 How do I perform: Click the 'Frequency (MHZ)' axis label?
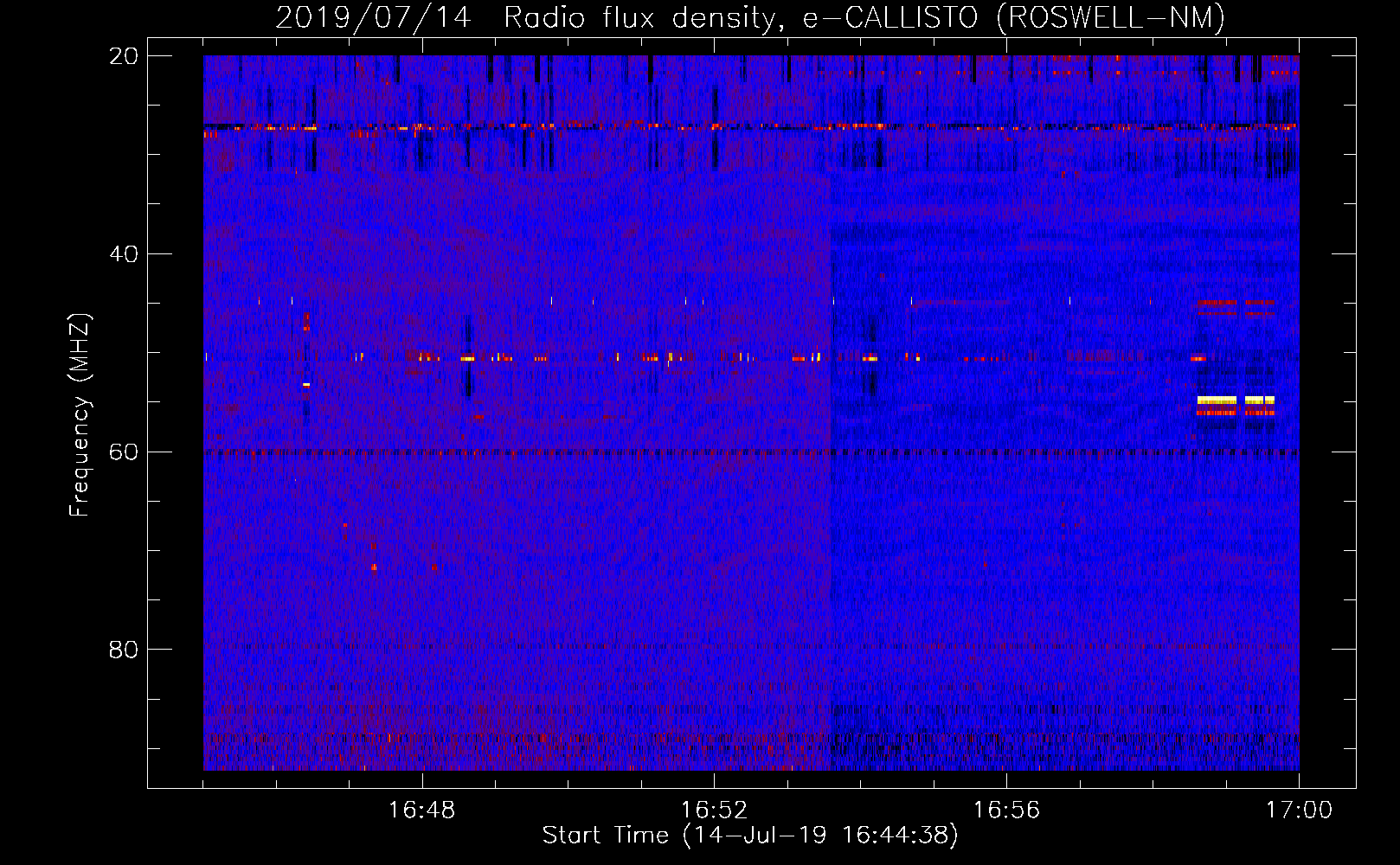pos(80,416)
